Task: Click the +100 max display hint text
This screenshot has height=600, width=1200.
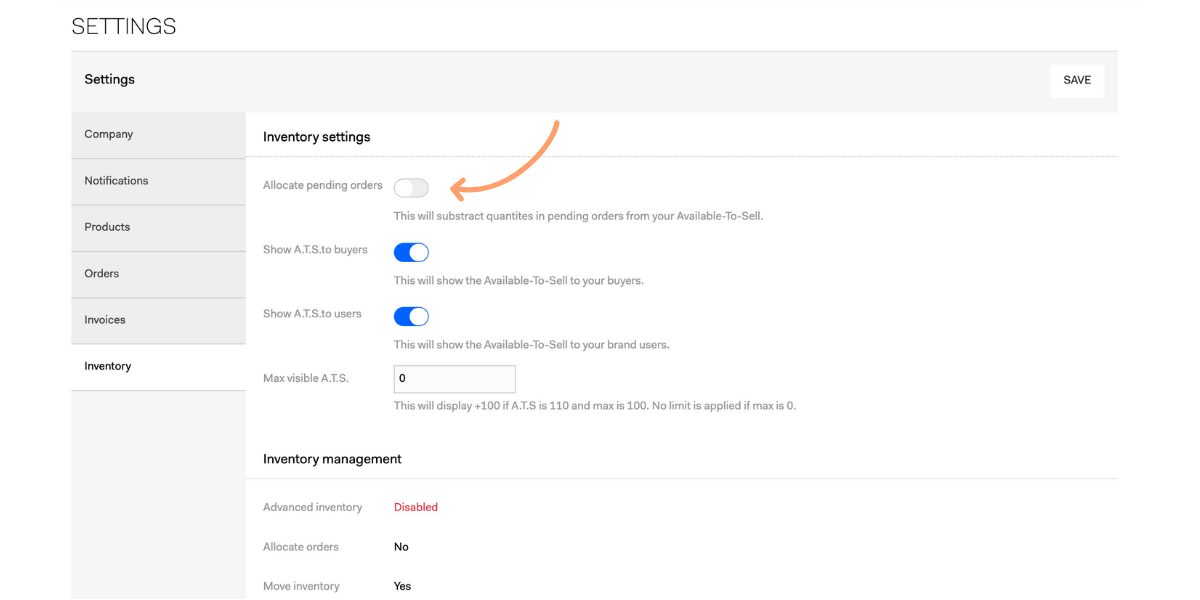Action: click(x=595, y=406)
